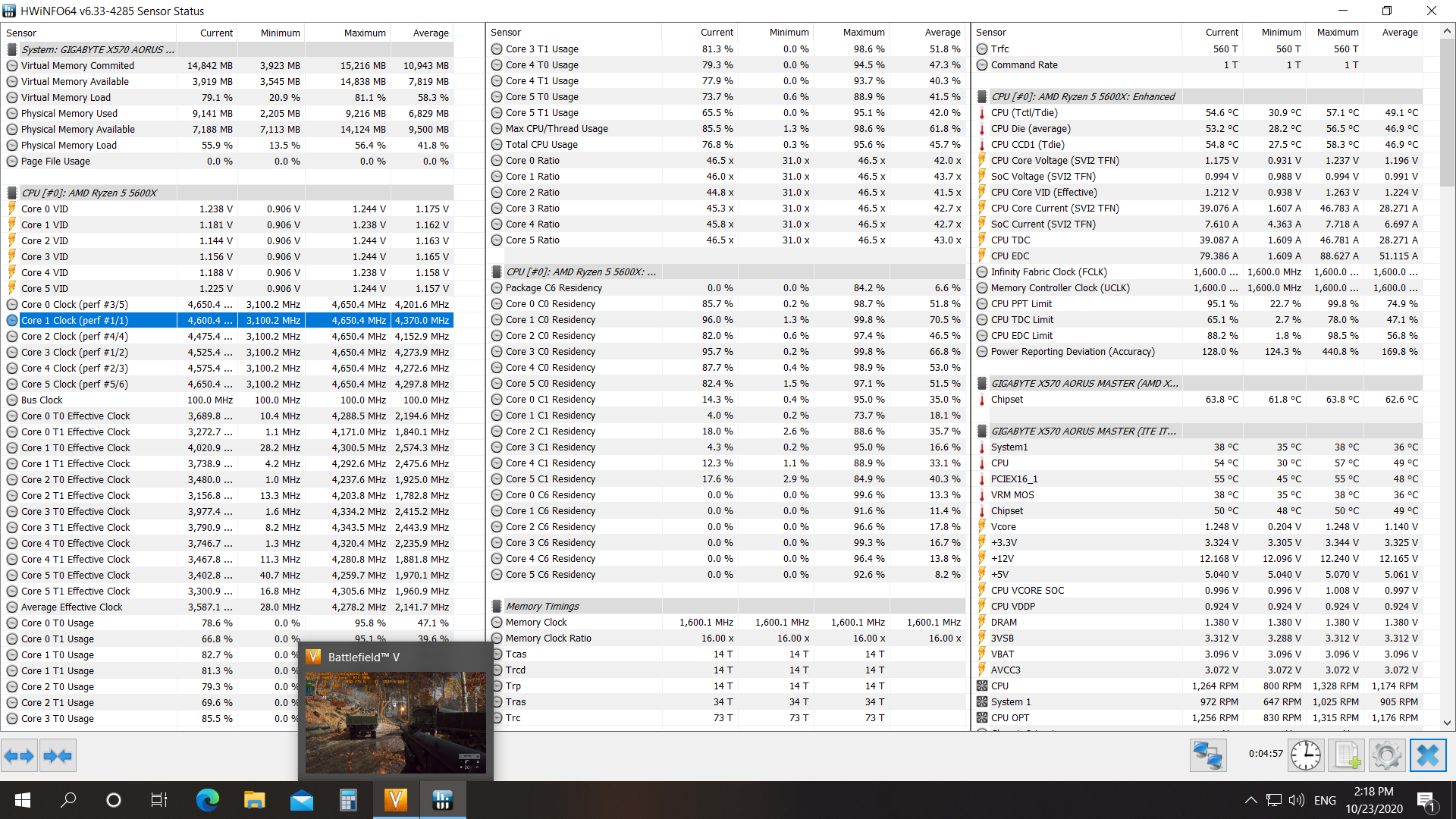Select Bus Clock row
Screen dimensions: 1456x819
pyautogui.click(x=227, y=400)
